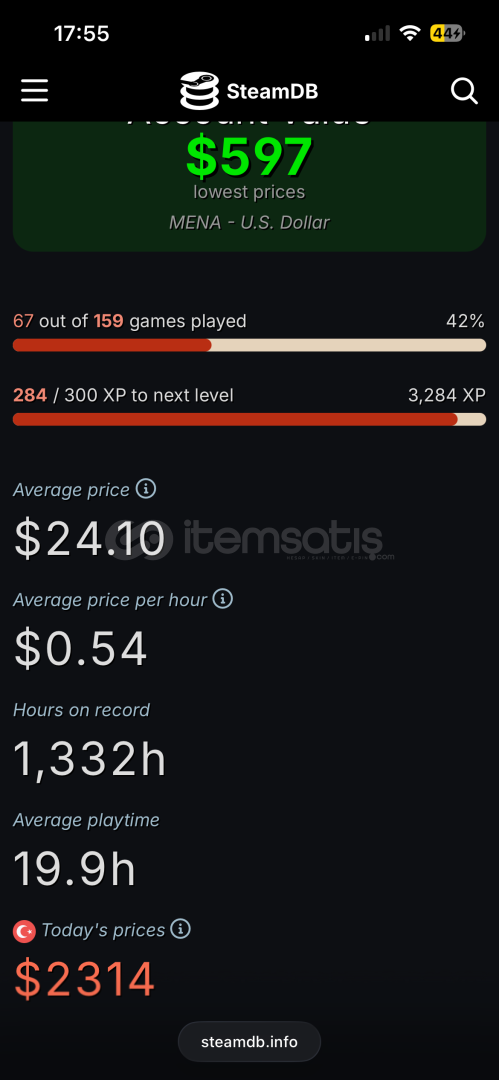Image resolution: width=499 pixels, height=1080 pixels.
Task: Tap the search magnifier icon
Action: click(464, 90)
